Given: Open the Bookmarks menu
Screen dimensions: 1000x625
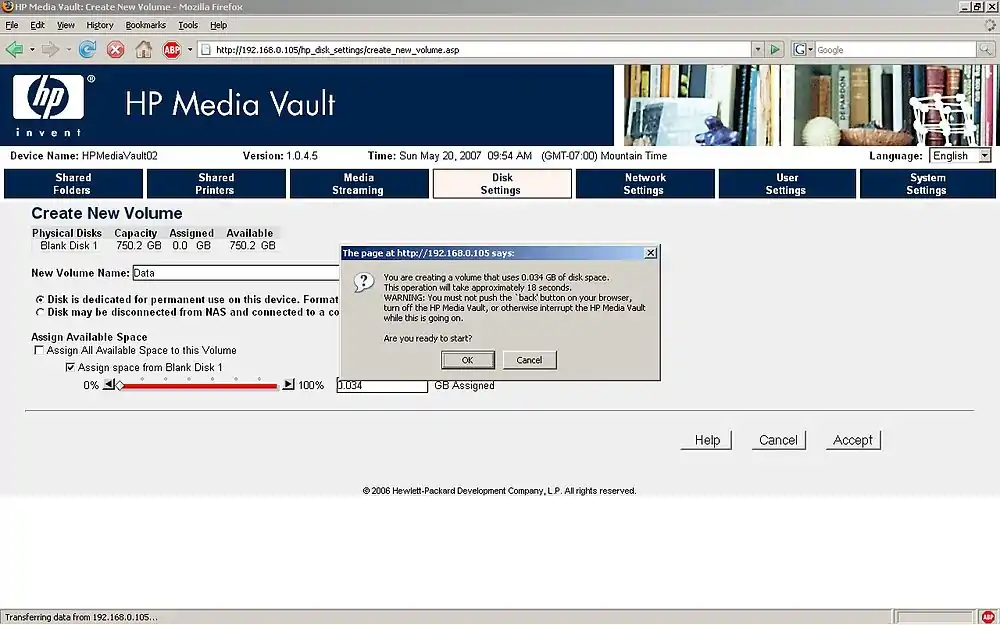Looking at the screenshot, I should click(145, 25).
